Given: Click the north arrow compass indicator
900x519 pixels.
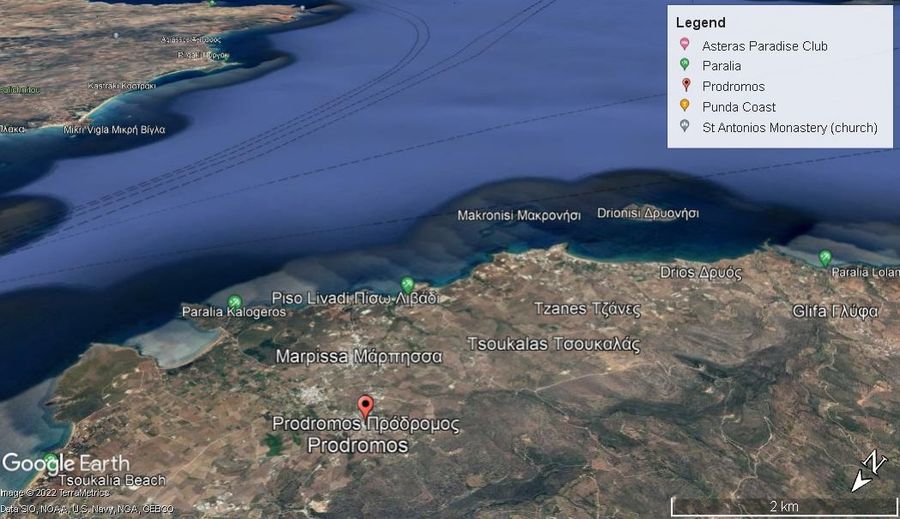Looking at the screenshot, I should [868, 471].
